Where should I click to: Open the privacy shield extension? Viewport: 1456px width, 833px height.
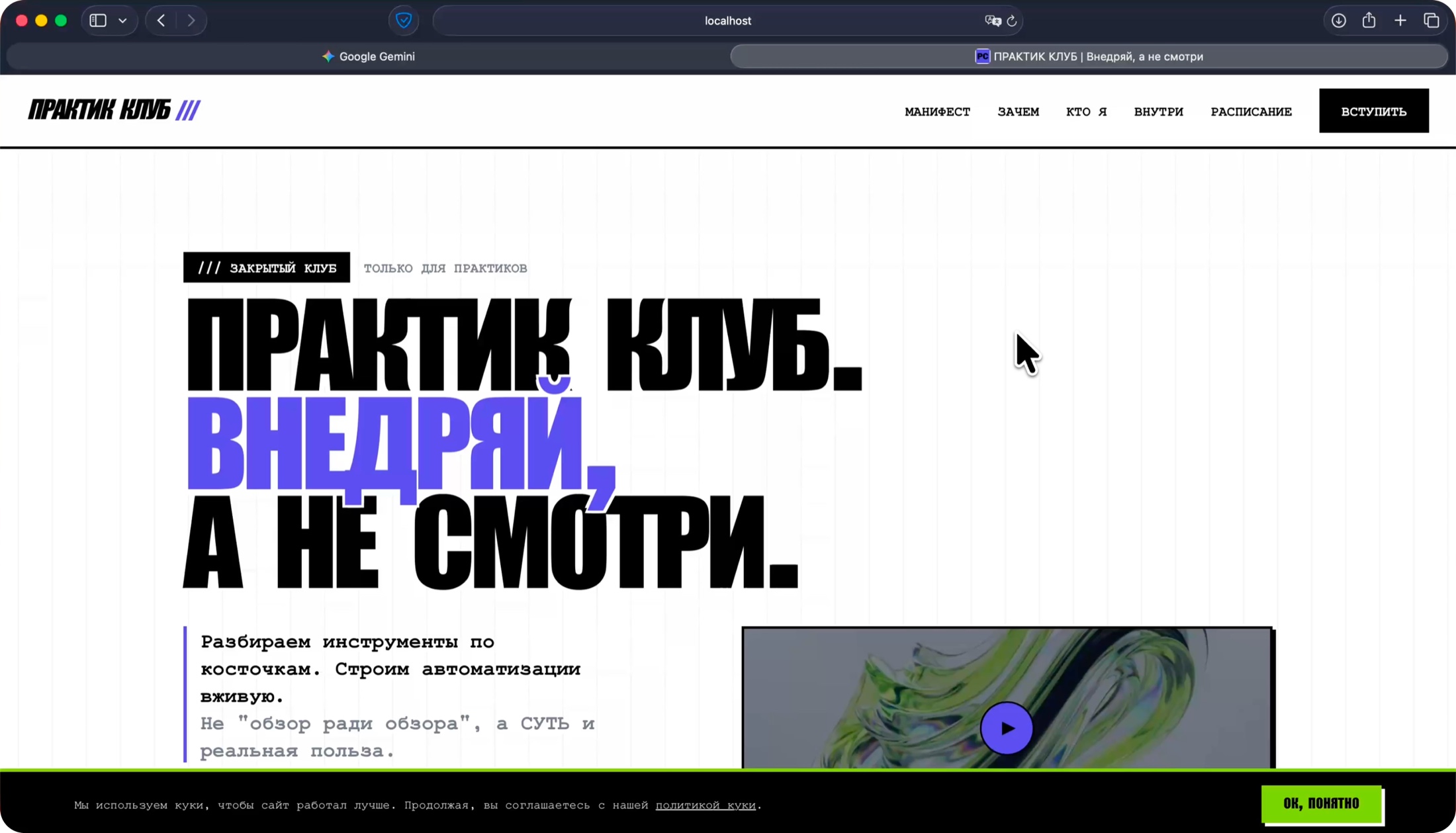coord(404,21)
